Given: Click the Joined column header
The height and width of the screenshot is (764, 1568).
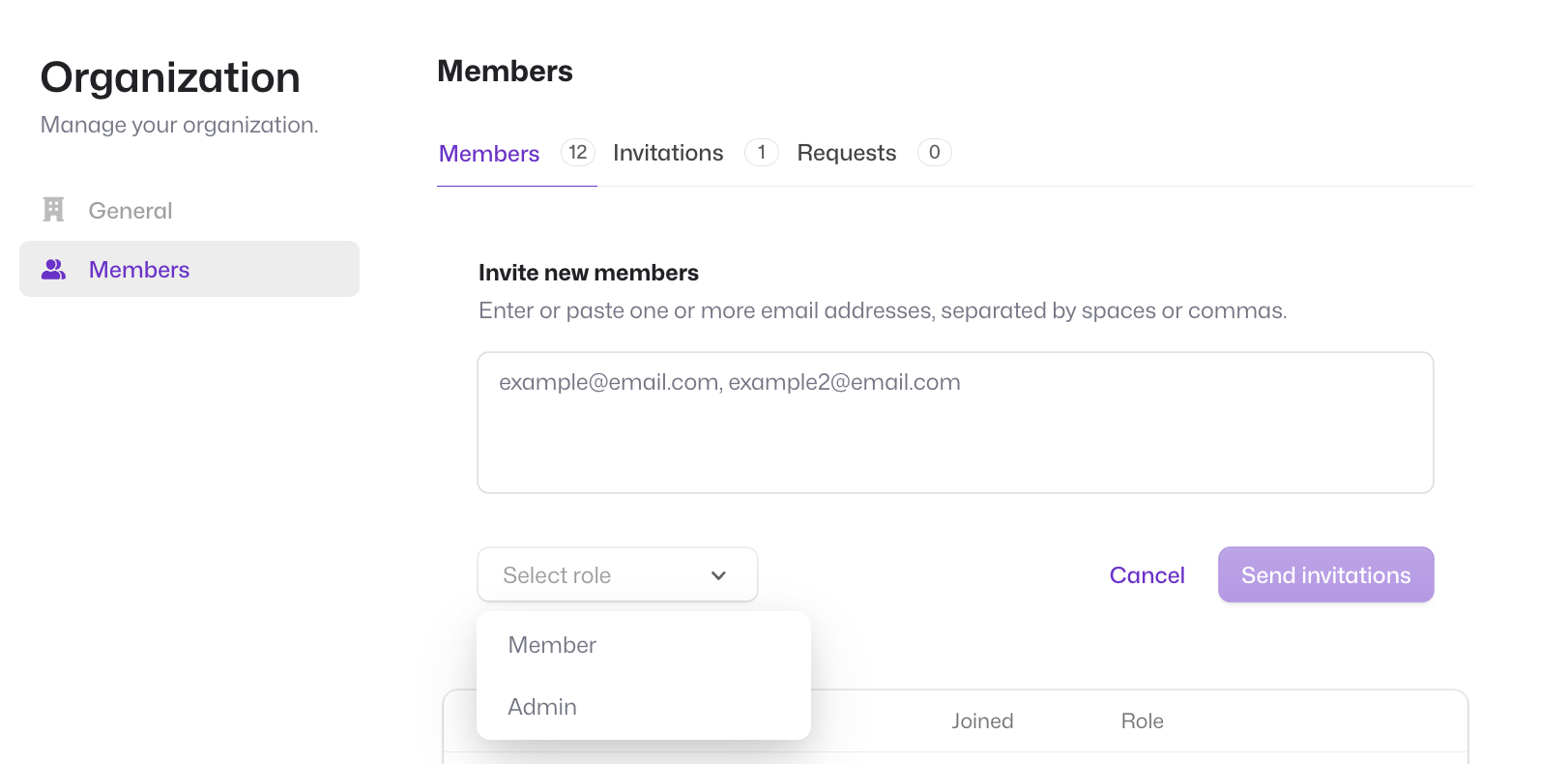Looking at the screenshot, I should 982,721.
